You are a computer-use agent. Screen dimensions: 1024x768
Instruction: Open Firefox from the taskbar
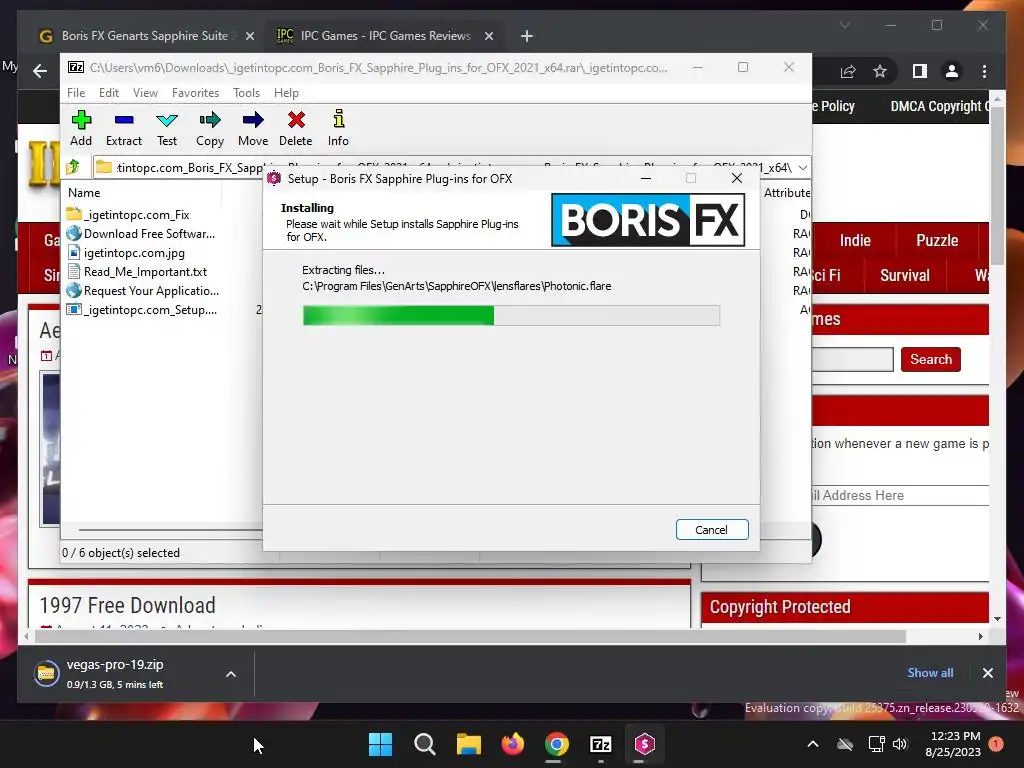(x=512, y=744)
